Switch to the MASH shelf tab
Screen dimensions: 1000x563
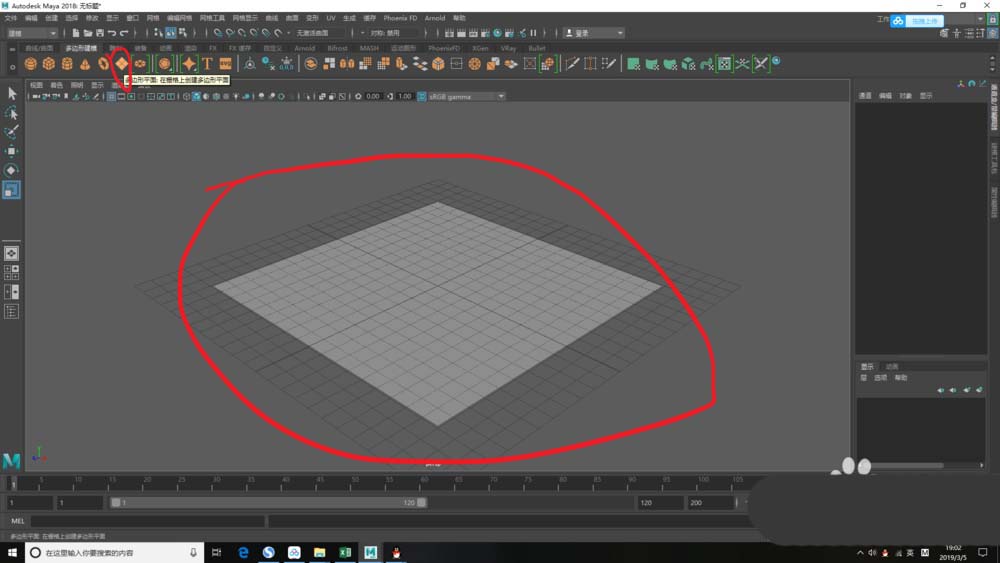[369, 48]
